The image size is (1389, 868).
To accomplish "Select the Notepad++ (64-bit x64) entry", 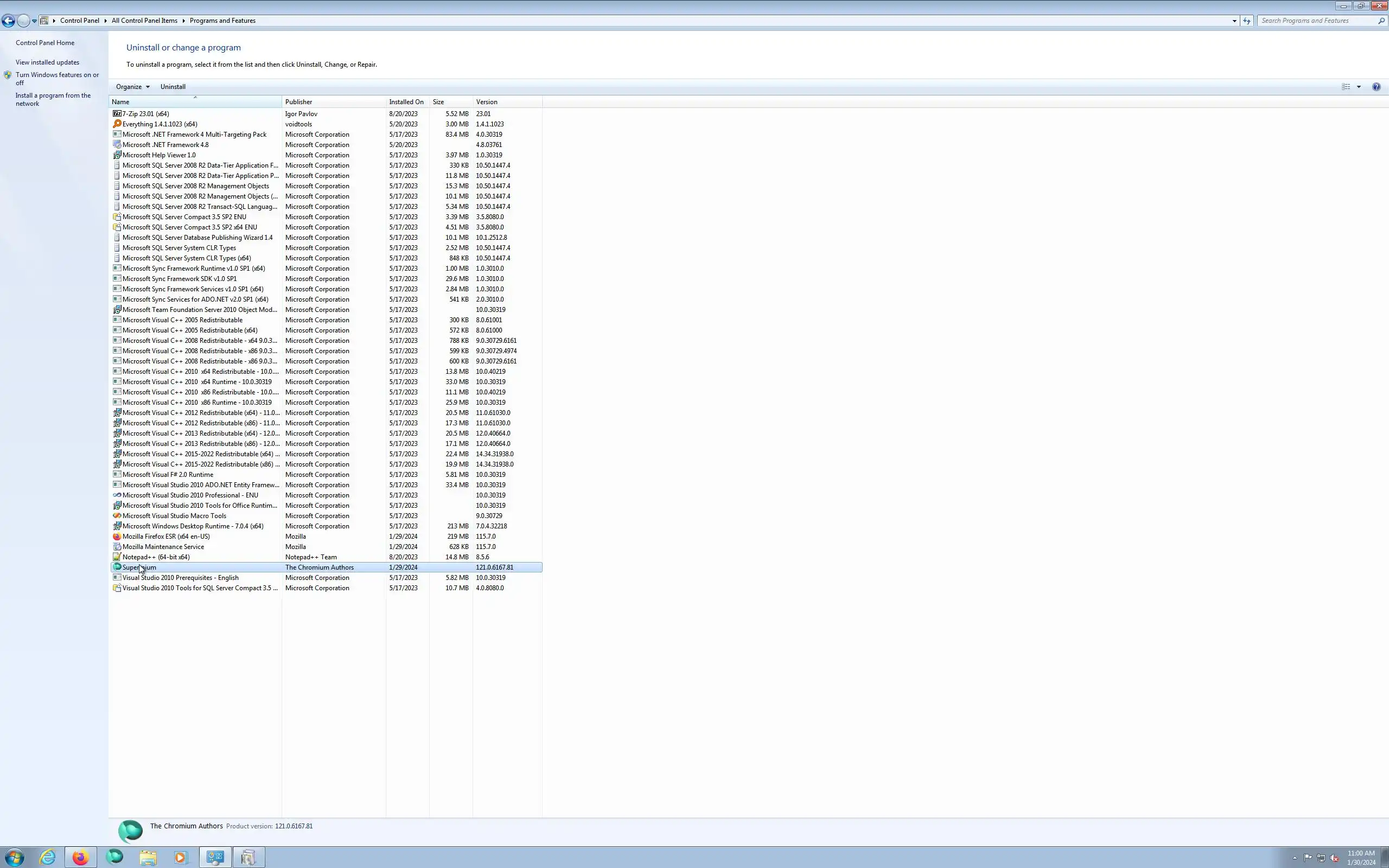I will pos(156,557).
